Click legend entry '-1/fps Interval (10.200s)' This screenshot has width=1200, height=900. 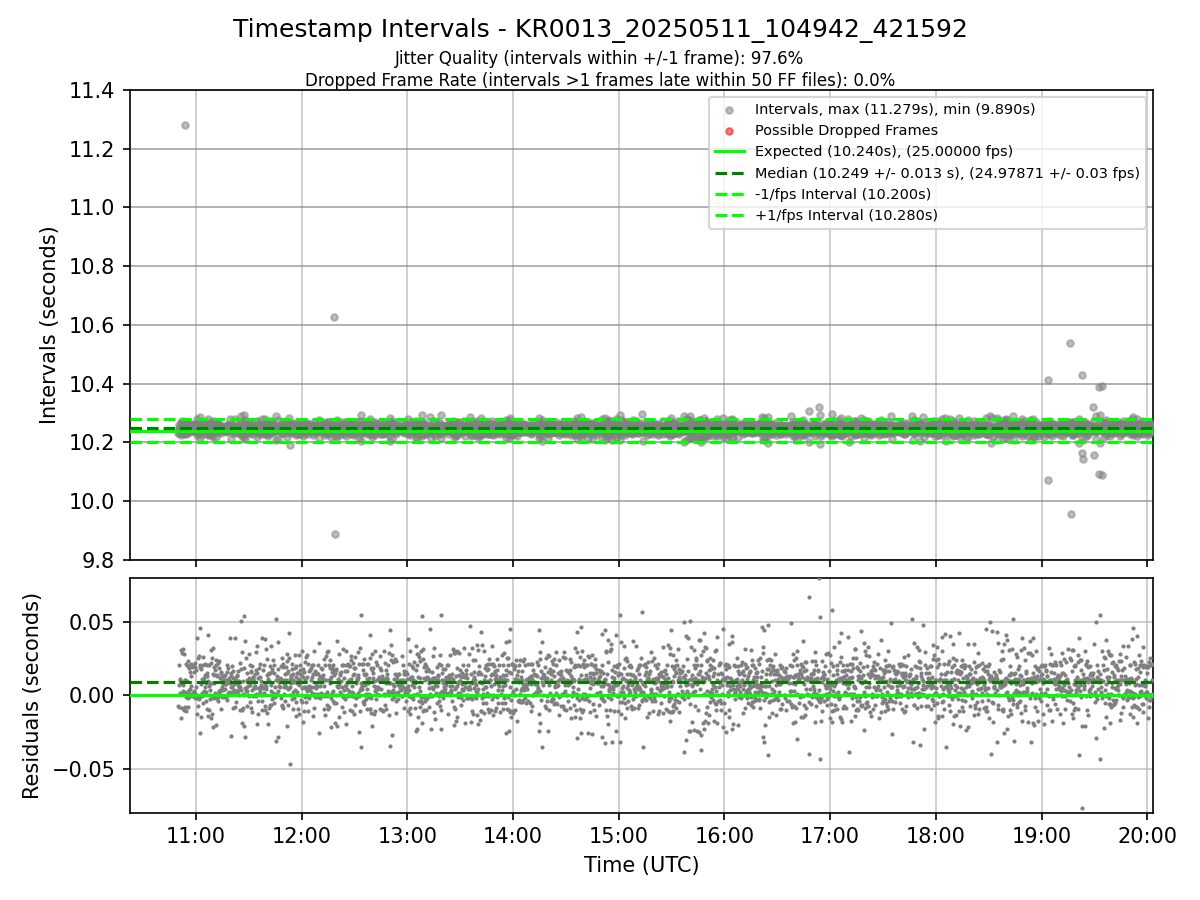tap(843, 194)
